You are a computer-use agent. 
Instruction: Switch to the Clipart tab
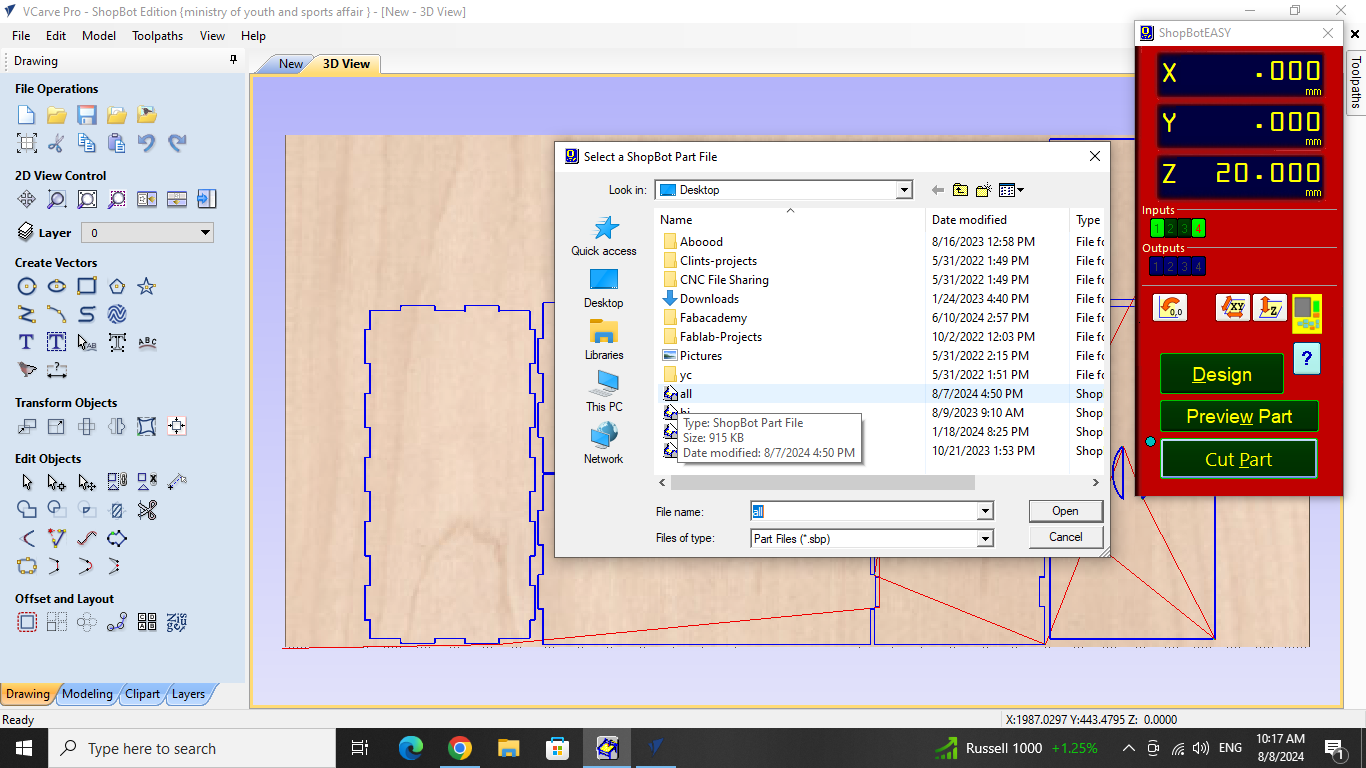(x=142, y=694)
